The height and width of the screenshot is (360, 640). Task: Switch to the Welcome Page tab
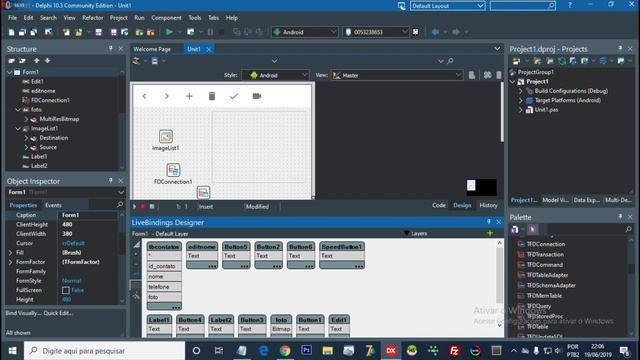152,49
